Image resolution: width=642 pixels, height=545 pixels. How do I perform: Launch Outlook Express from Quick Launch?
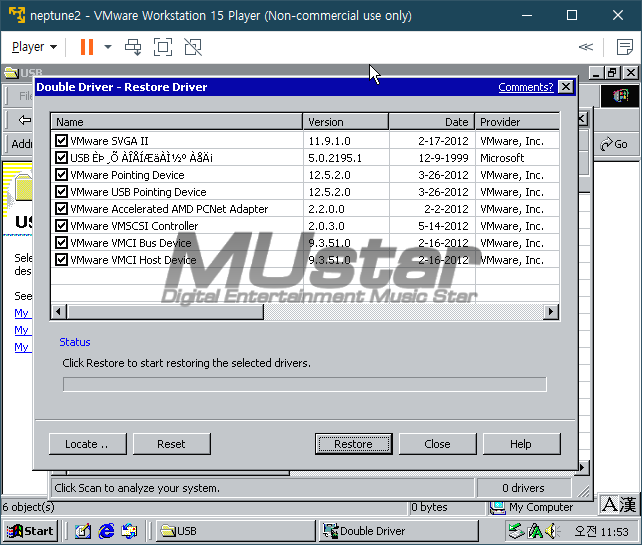pos(129,531)
